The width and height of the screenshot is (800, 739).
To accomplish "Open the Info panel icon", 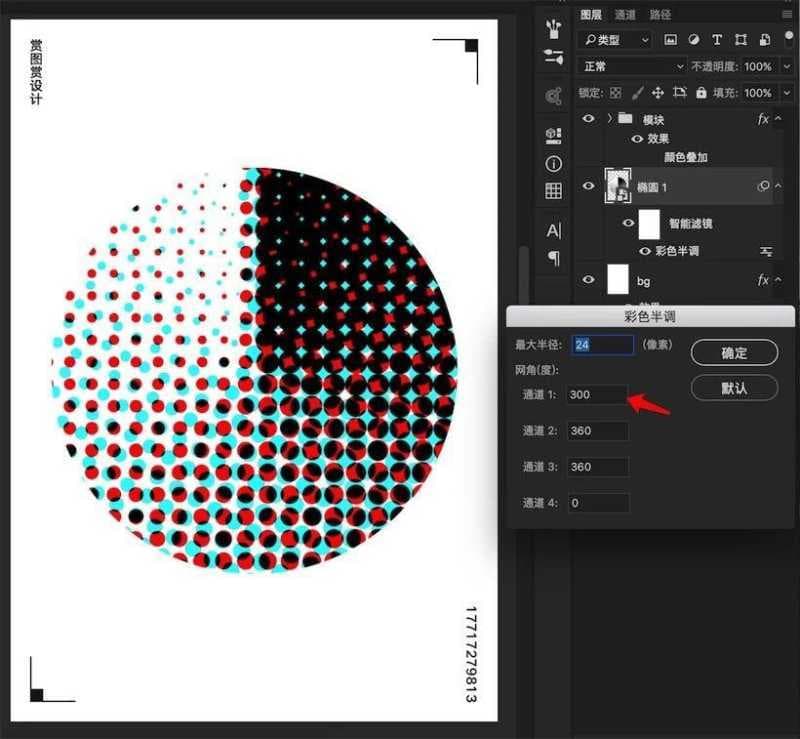I will 553,163.
